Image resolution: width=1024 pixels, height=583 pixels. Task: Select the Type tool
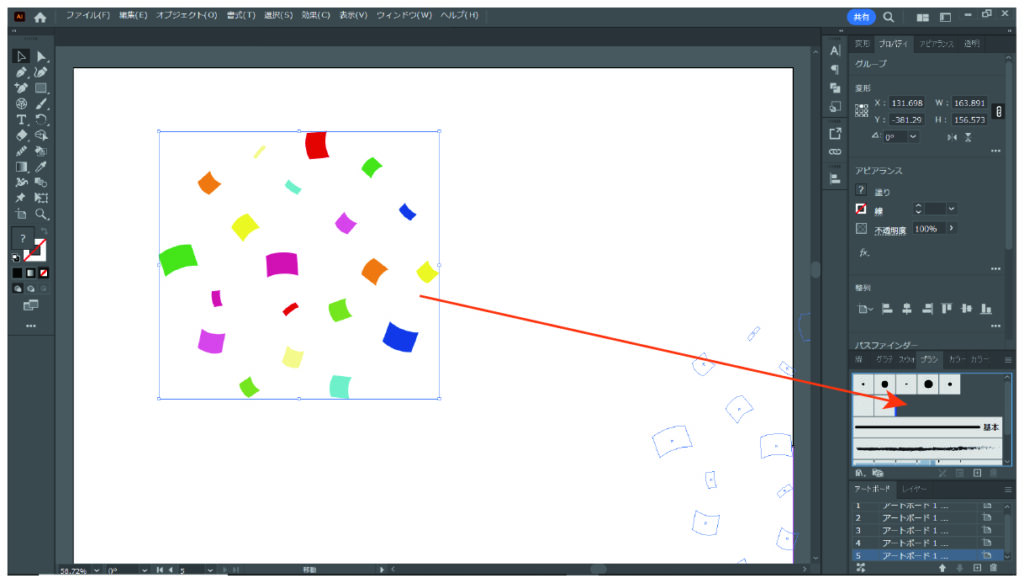point(21,119)
